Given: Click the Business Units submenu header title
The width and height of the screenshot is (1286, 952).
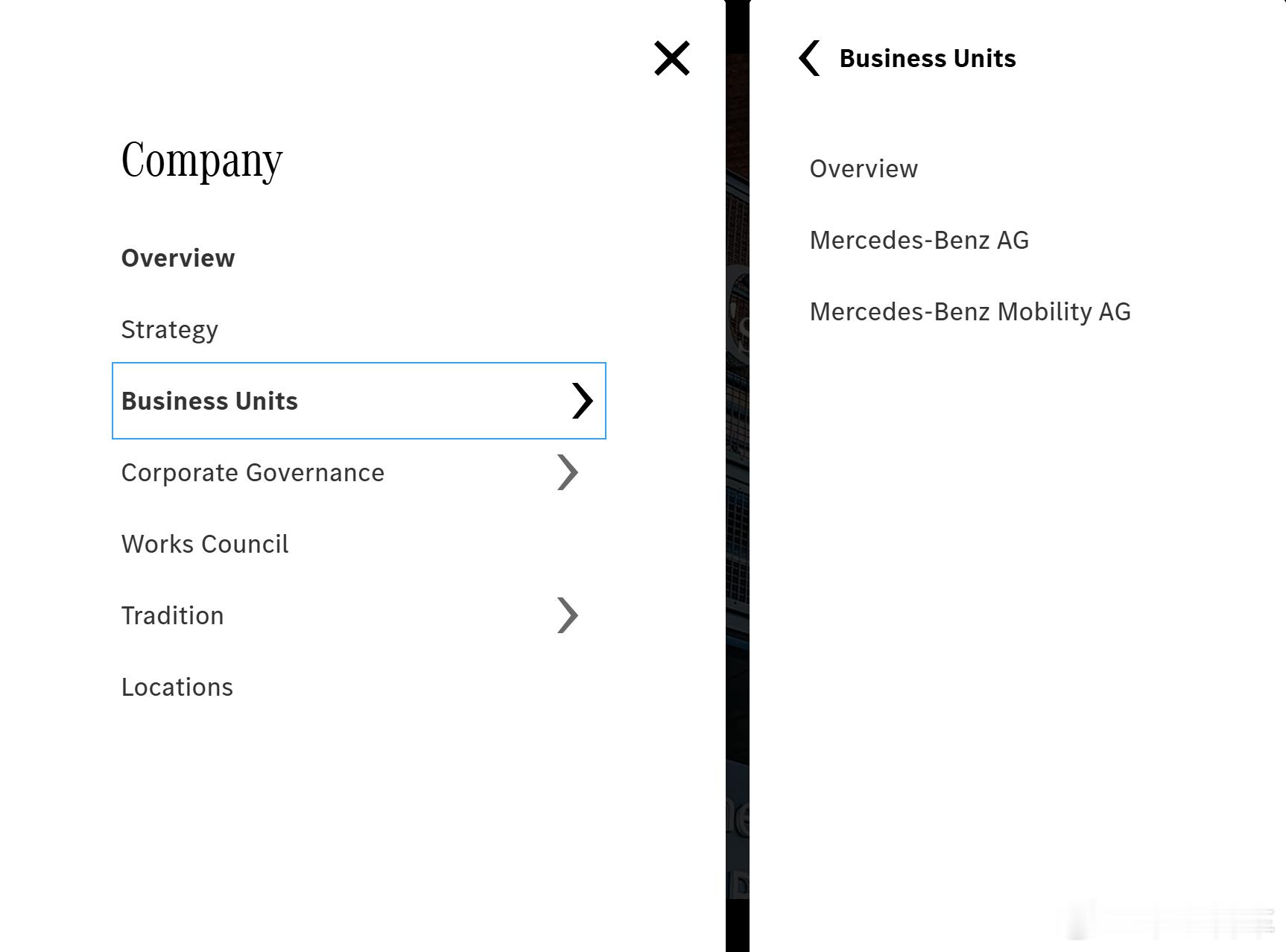Looking at the screenshot, I should click(x=928, y=58).
